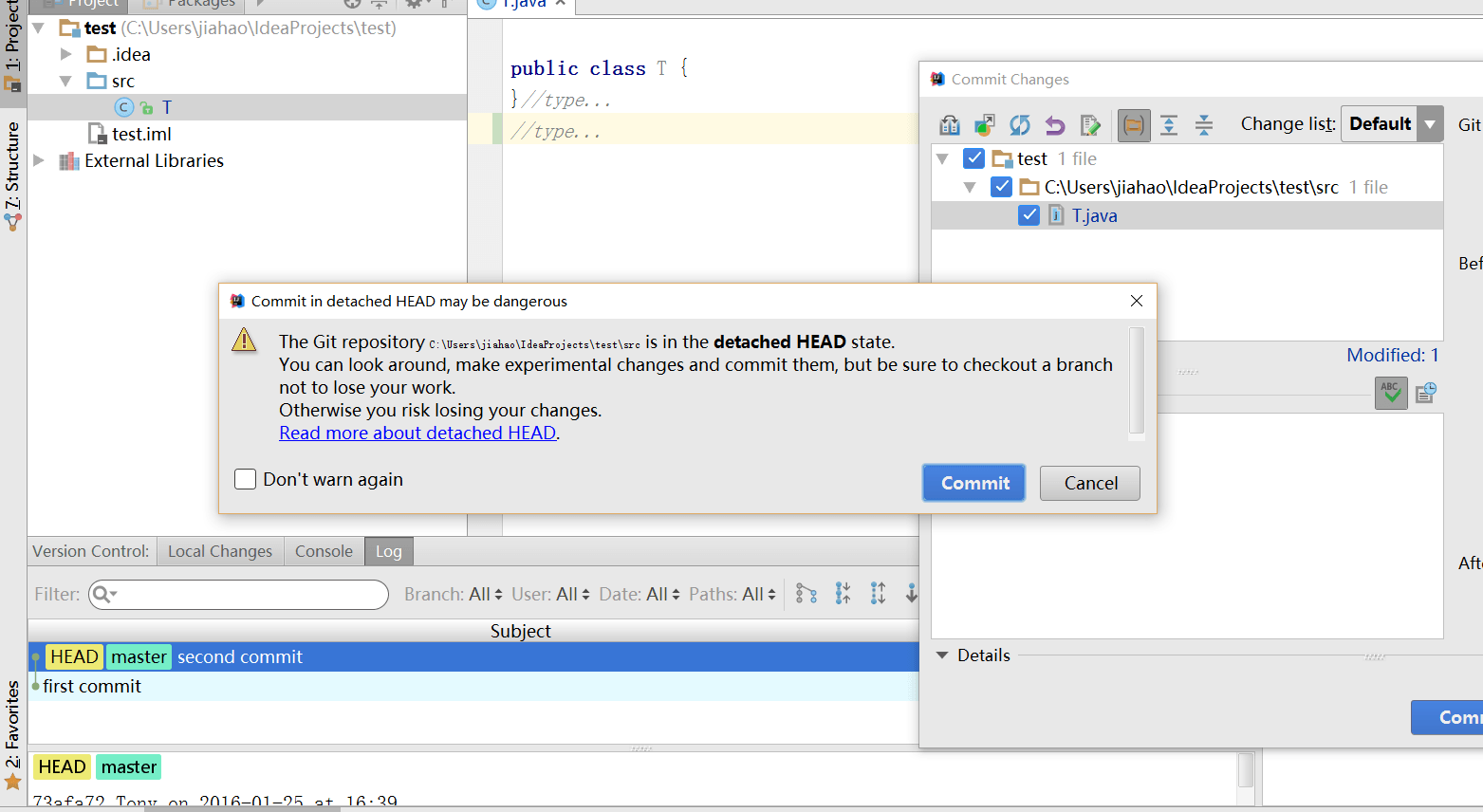The image size is (1483, 812).
Task: Click the master label in commit details
Action: (128, 766)
